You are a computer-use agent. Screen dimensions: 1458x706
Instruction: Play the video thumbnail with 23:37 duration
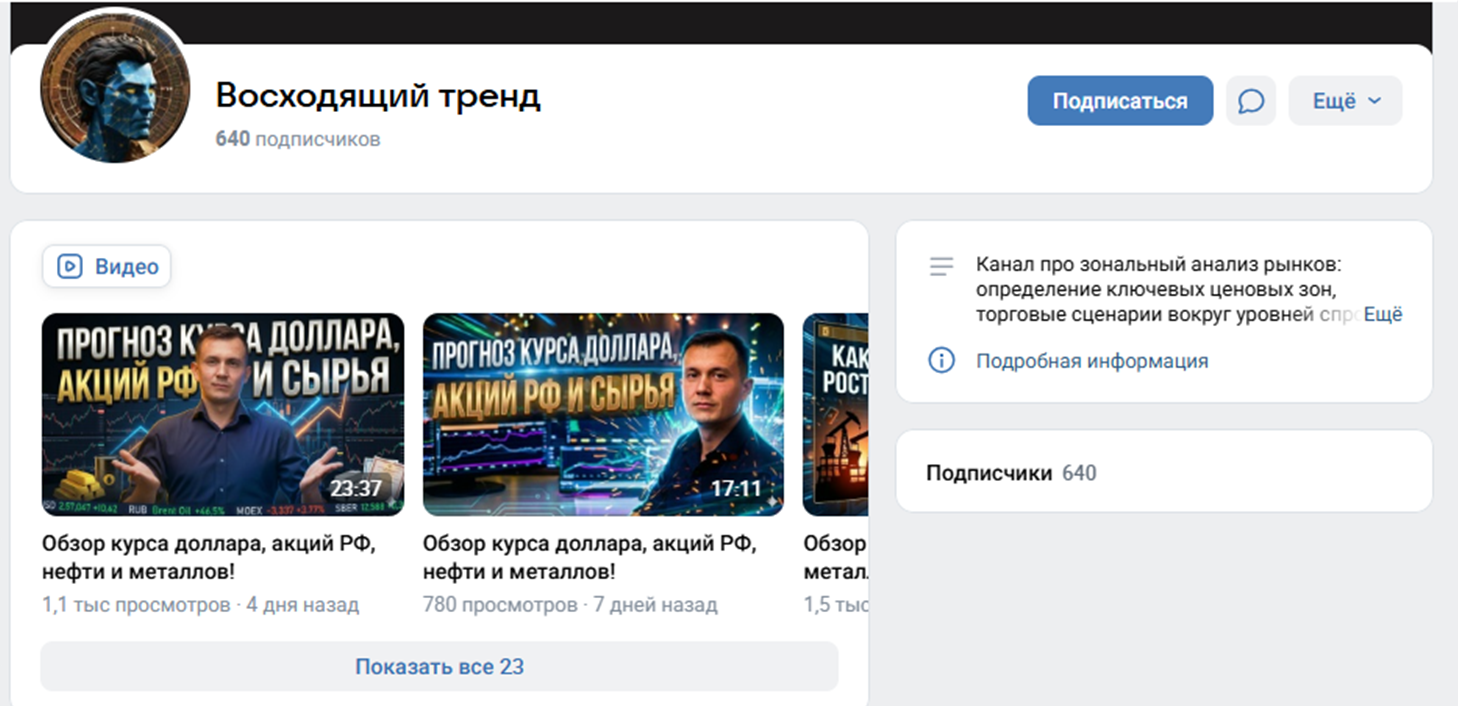tap(223, 414)
